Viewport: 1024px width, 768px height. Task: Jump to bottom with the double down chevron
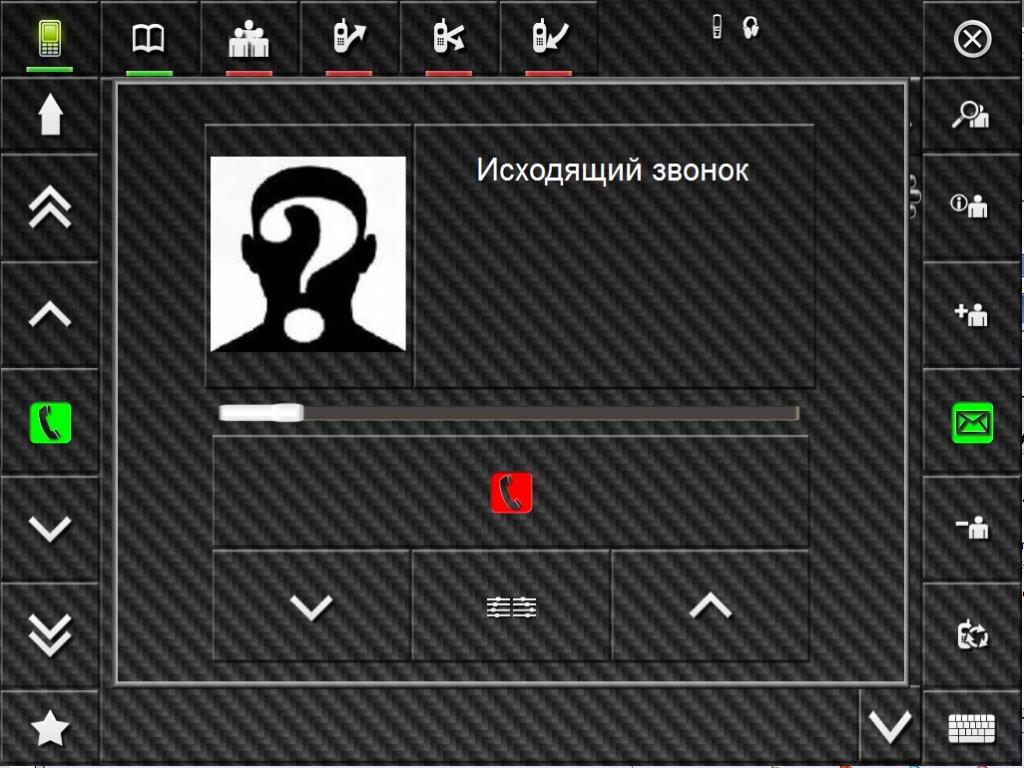[x=50, y=635]
